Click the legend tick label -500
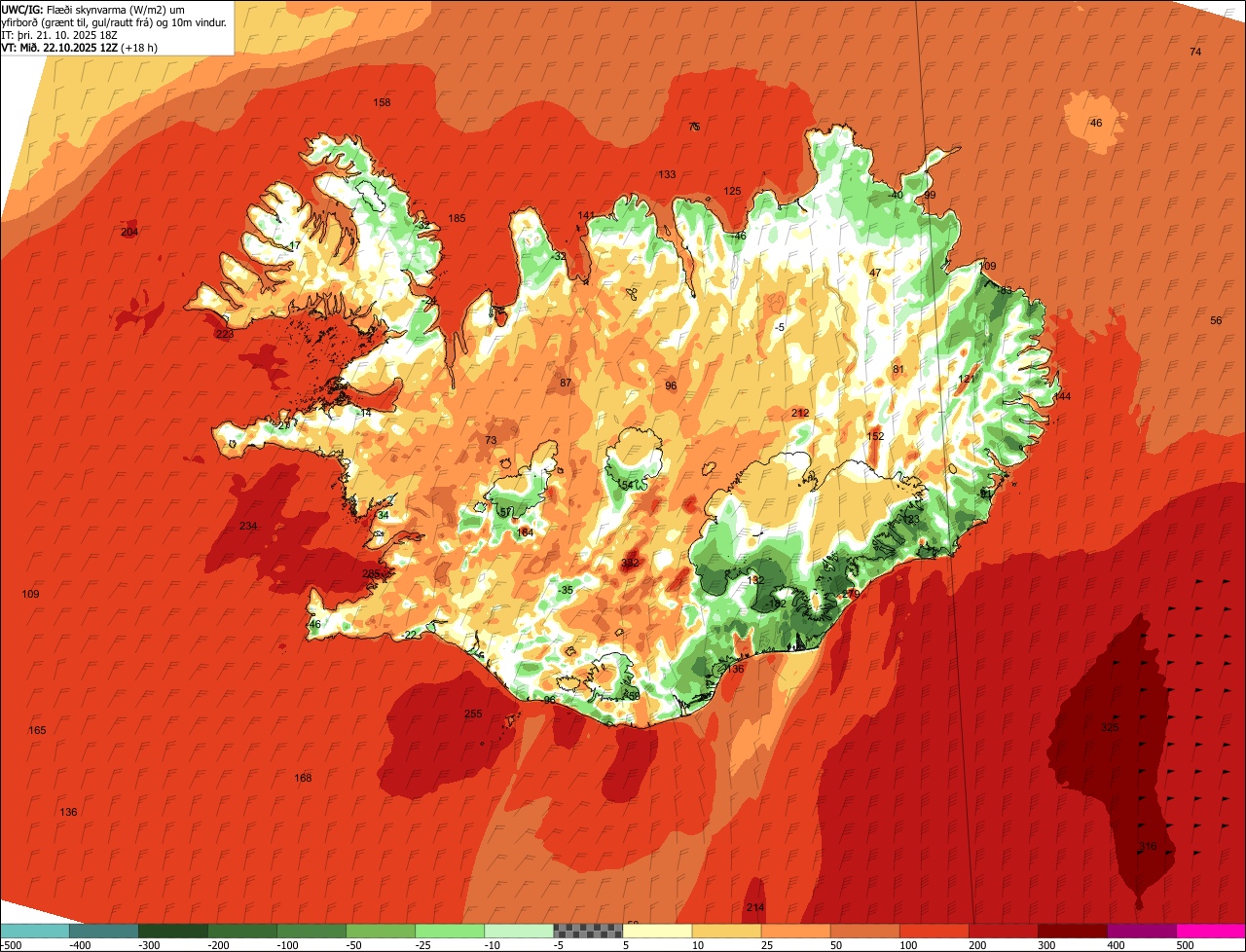The image size is (1246, 952). tap(11, 945)
